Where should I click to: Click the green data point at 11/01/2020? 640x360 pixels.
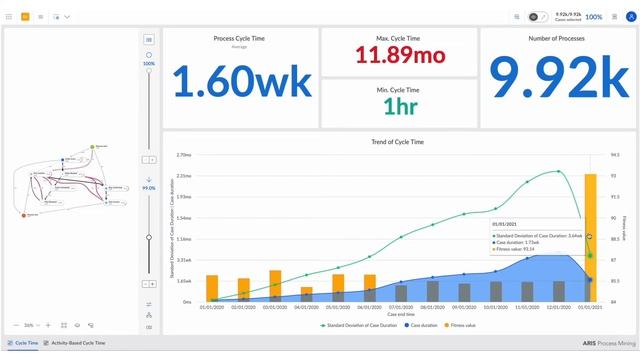[x=527, y=182]
